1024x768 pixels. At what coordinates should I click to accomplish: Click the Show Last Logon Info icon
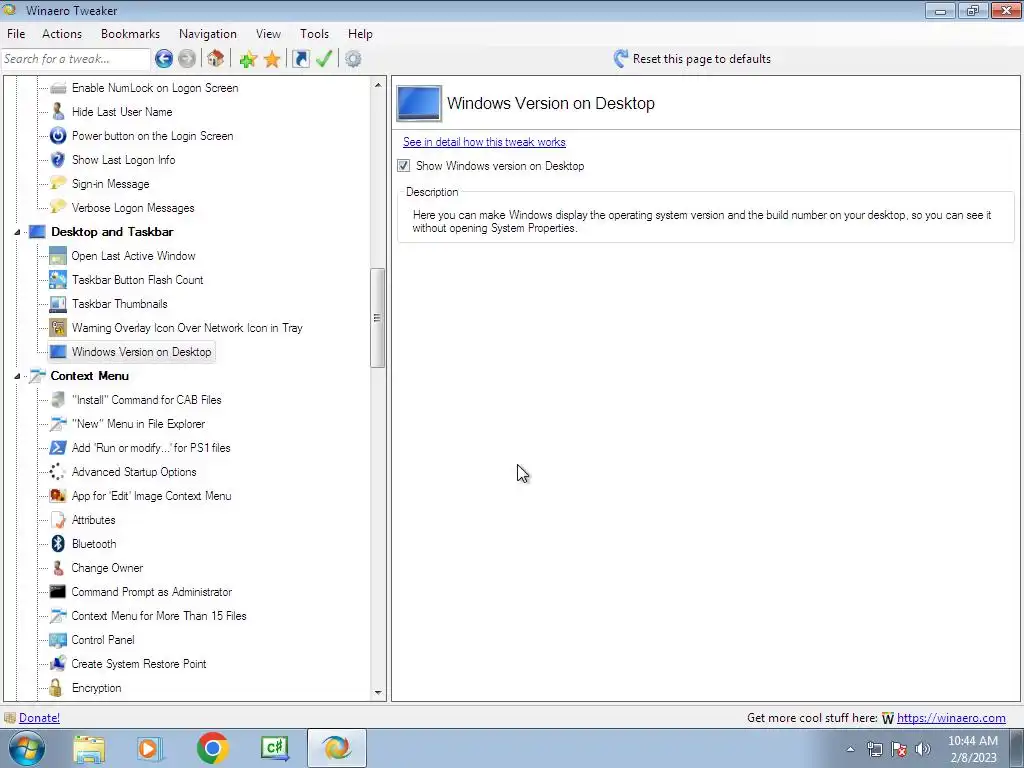58,160
